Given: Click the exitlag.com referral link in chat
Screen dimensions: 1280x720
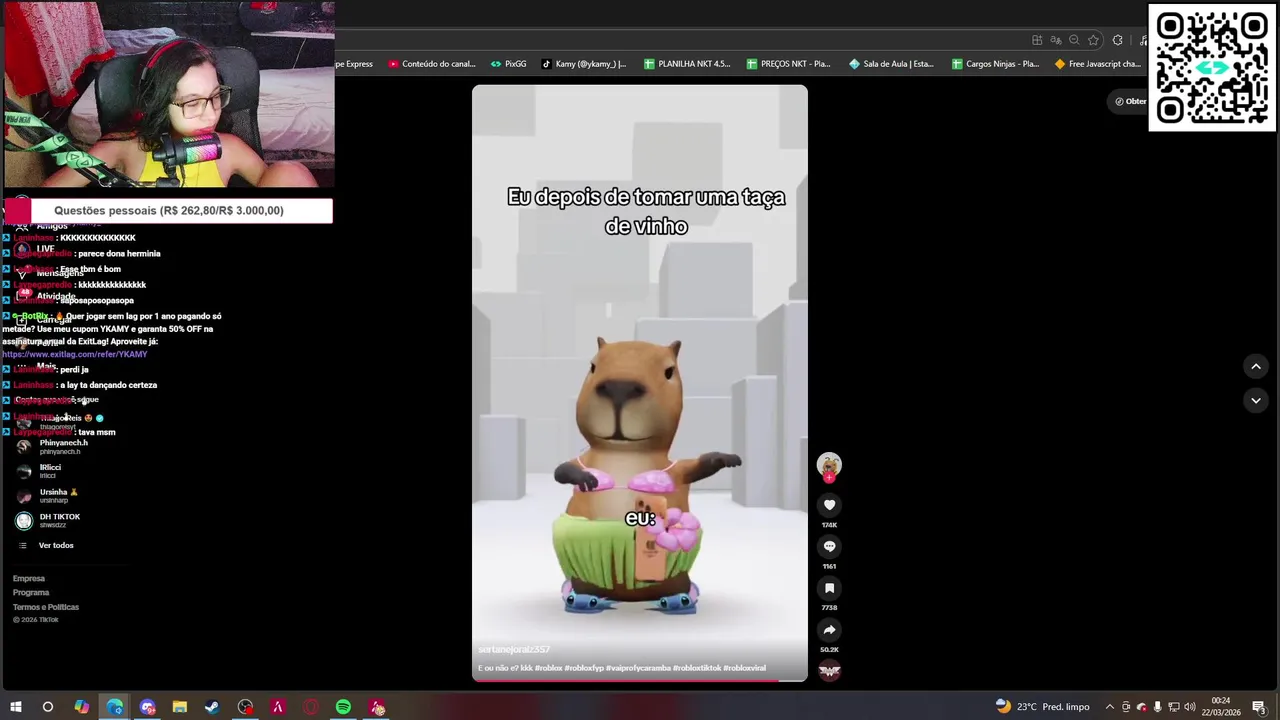Looking at the screenshot, I should [75, 354].
